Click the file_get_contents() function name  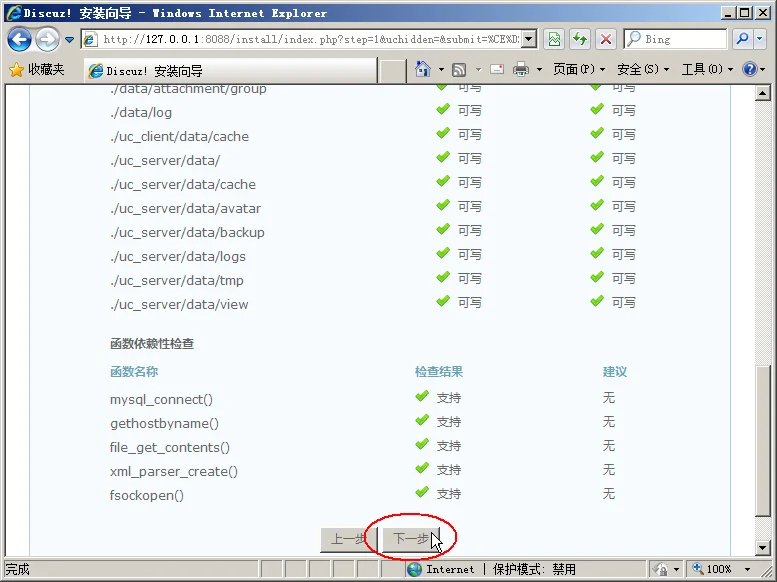pos(169,448)
